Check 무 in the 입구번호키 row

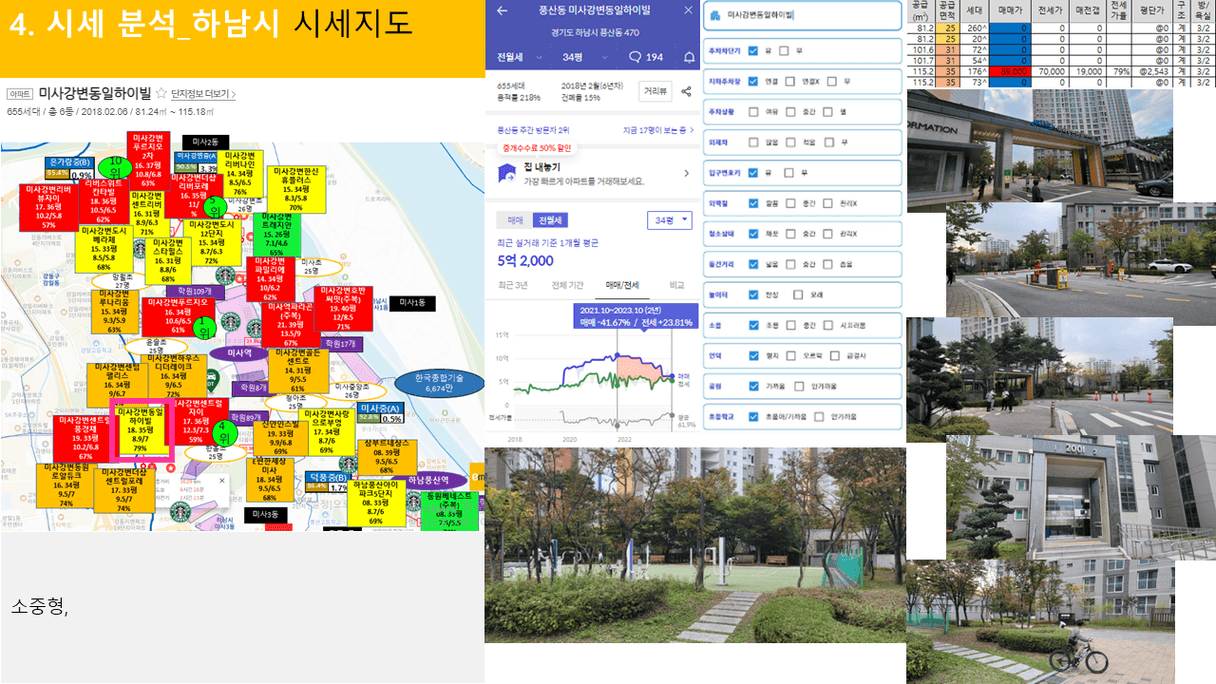pos(787,173)
